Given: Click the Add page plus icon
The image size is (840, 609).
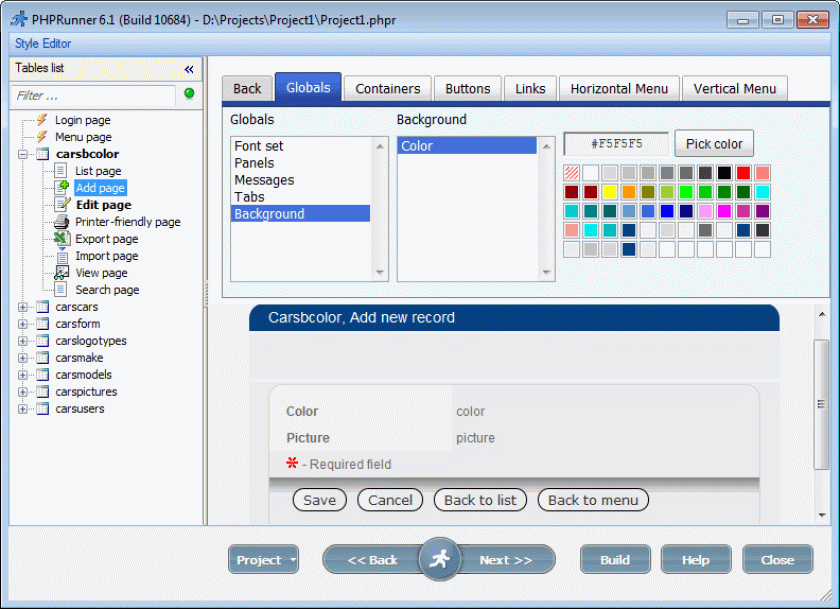Looking at the screenshot, I should point(62,187).
